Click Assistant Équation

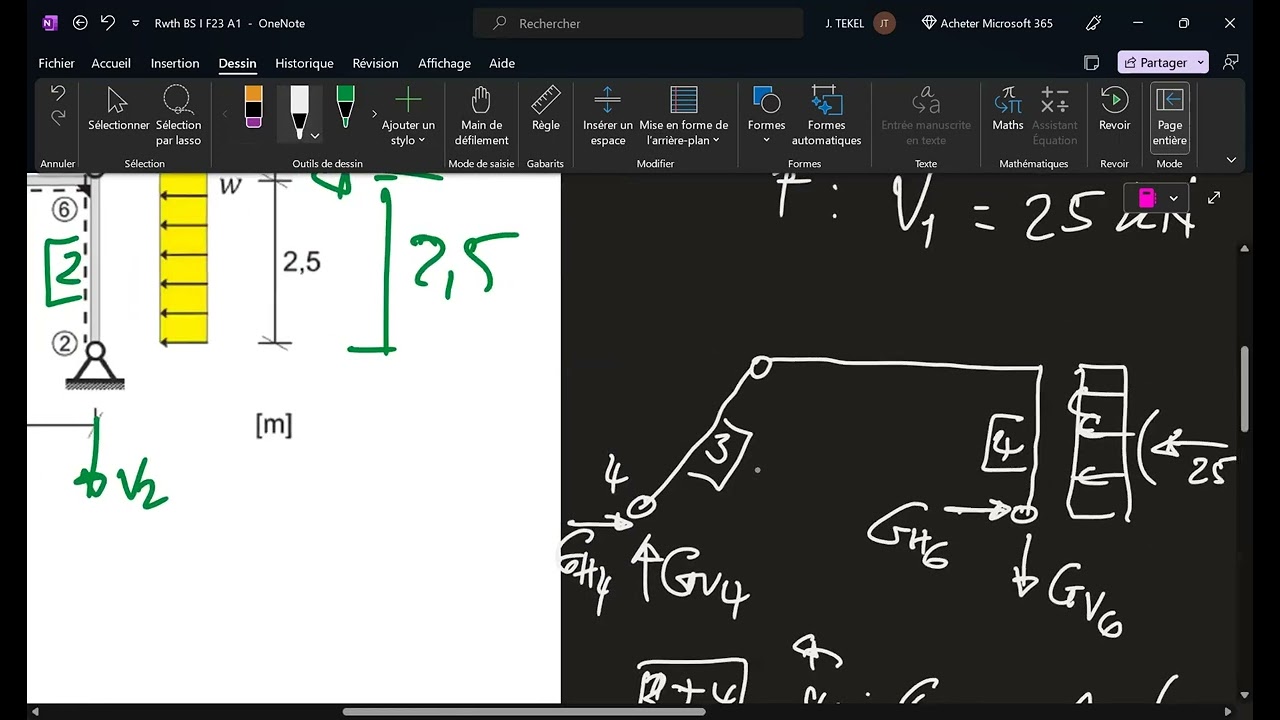[x=1055, y=117]
